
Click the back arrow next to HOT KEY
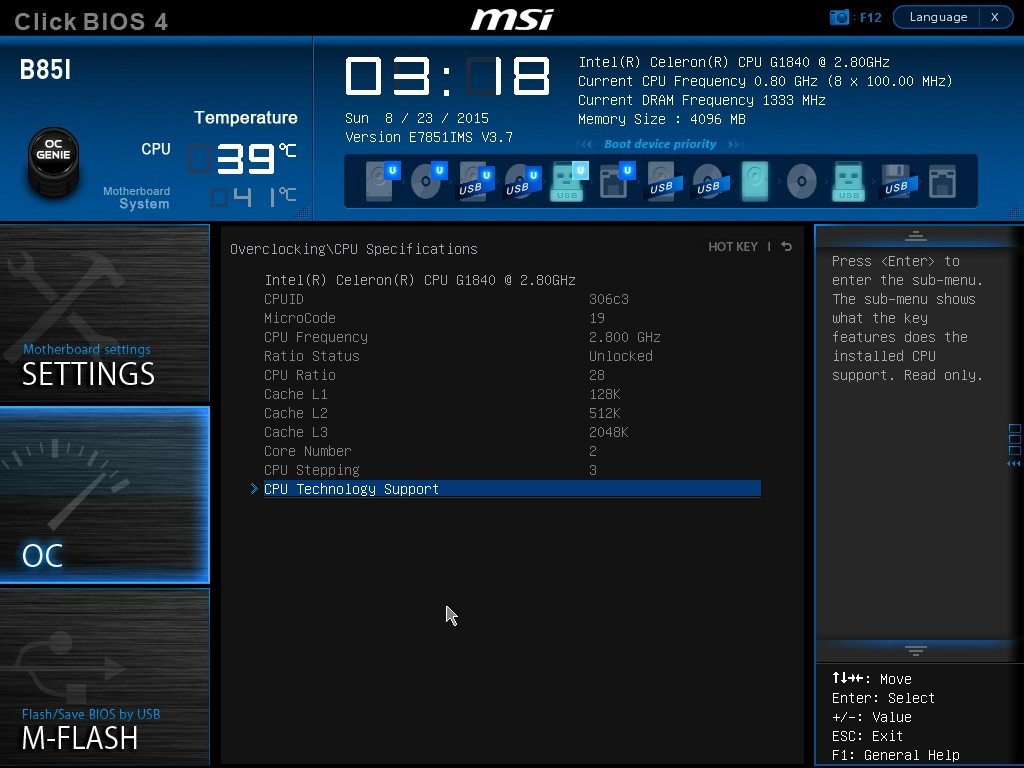[x=787, y=246]
